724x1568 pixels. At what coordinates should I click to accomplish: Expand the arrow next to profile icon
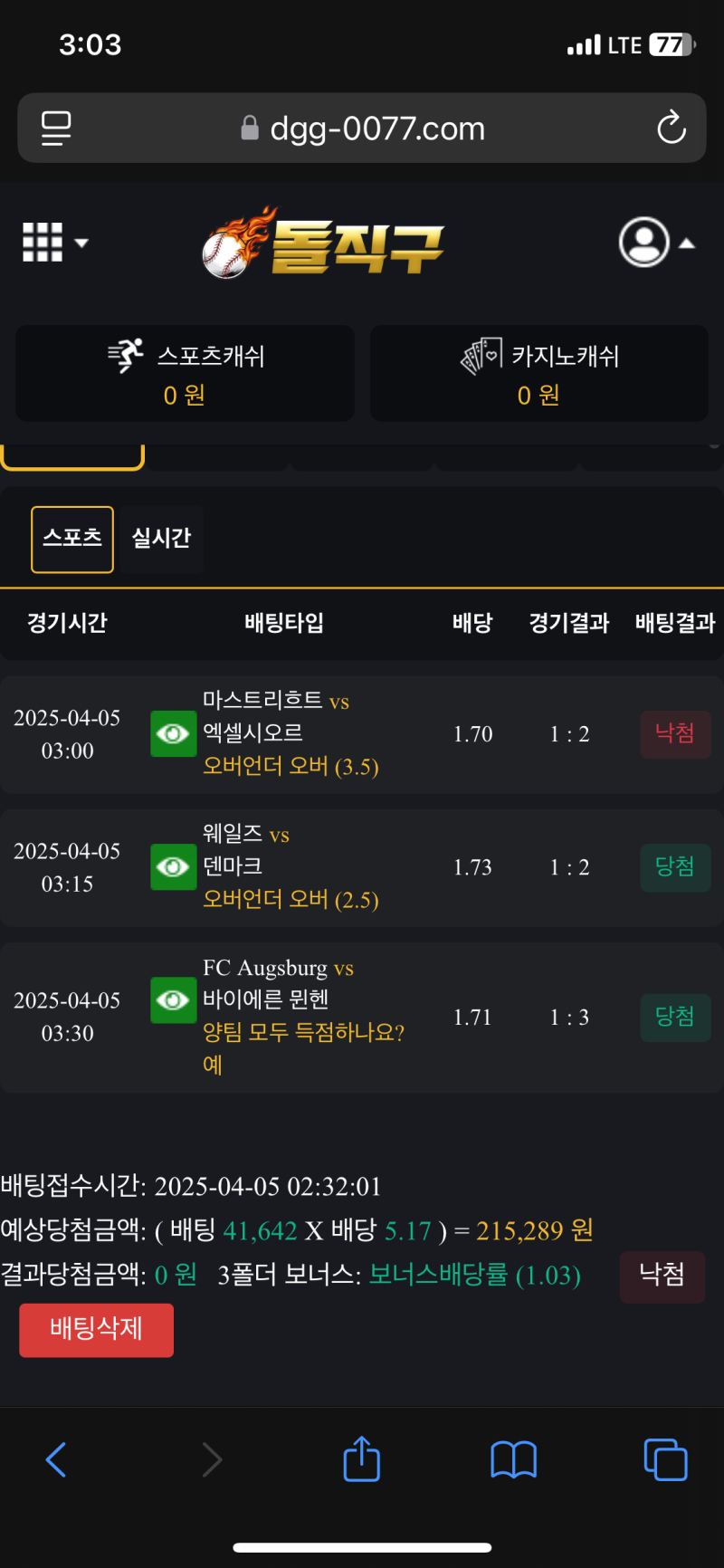point(687,243)
